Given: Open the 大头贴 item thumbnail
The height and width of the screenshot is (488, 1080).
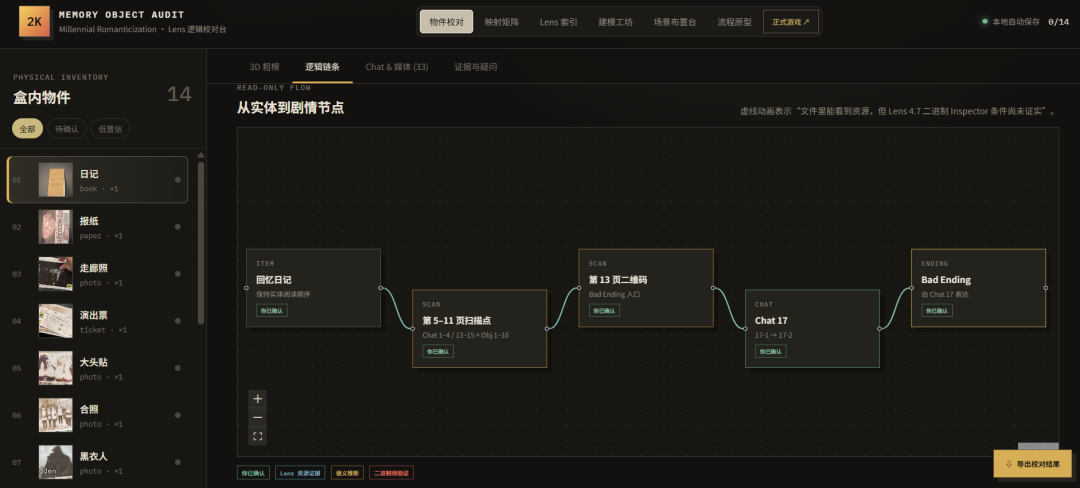Looking at the screenshot, I should click(56, 368).
